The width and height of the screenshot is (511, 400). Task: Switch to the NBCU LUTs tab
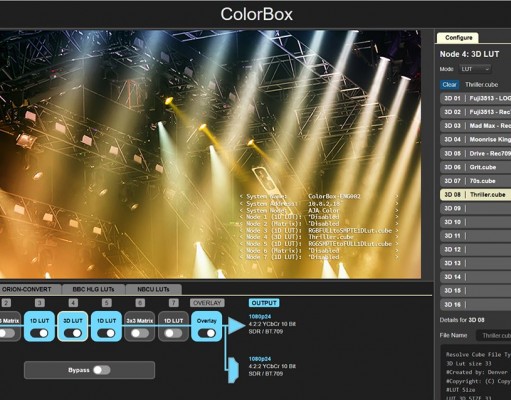[153, 289]
